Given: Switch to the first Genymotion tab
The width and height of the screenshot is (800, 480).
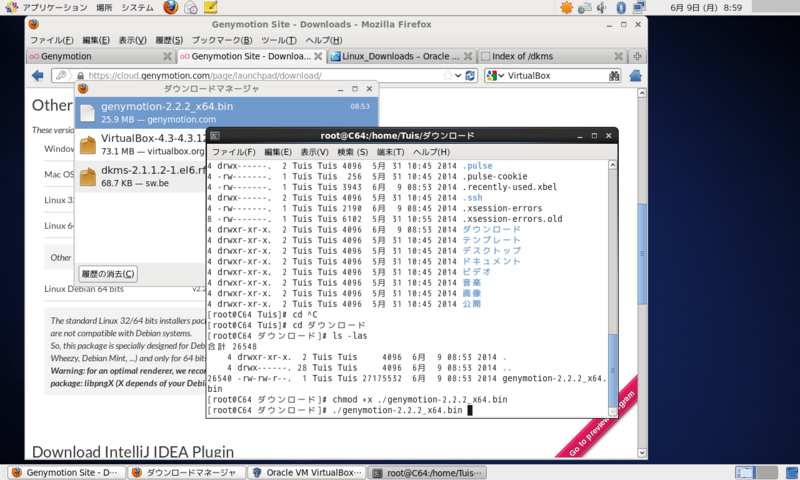Looking at the screenshot, I should 100,56.
